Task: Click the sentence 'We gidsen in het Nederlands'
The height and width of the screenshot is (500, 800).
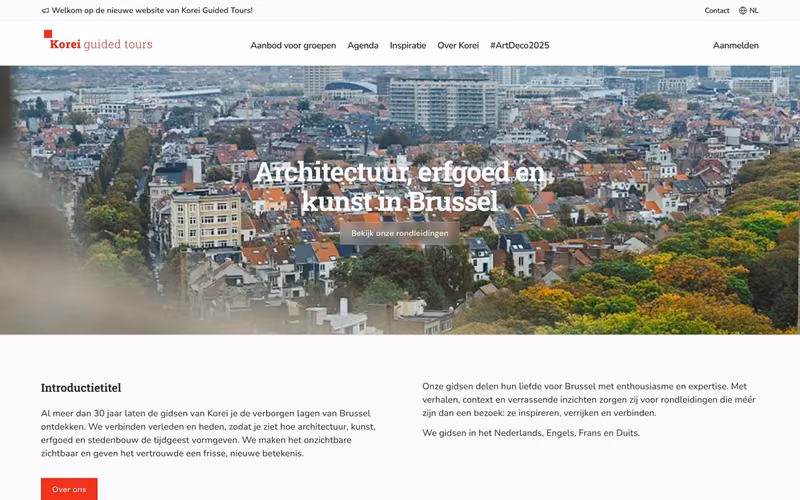Action: click(x=531, y=433)
